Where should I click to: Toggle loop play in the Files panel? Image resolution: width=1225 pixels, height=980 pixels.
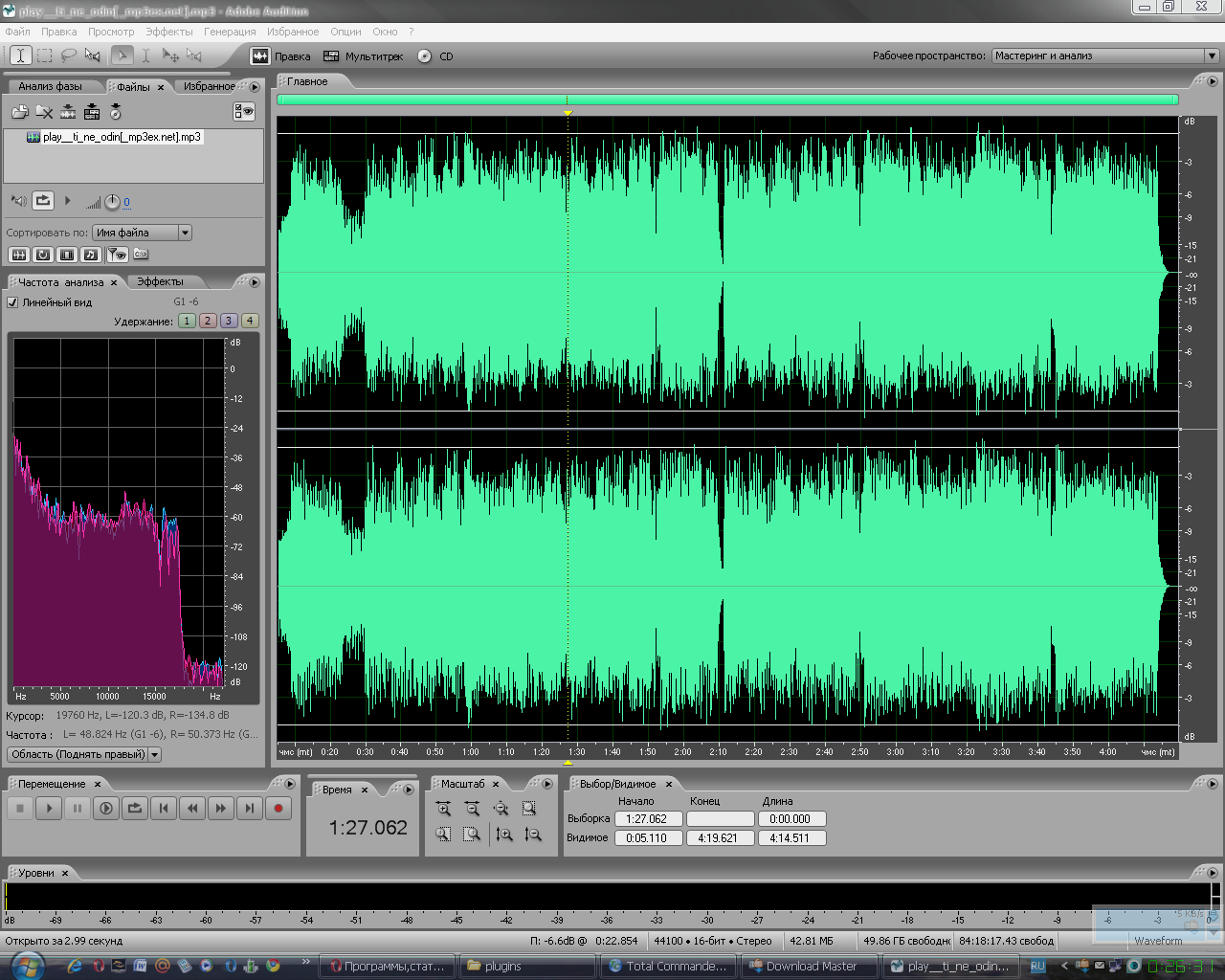[x=43, y=201]
